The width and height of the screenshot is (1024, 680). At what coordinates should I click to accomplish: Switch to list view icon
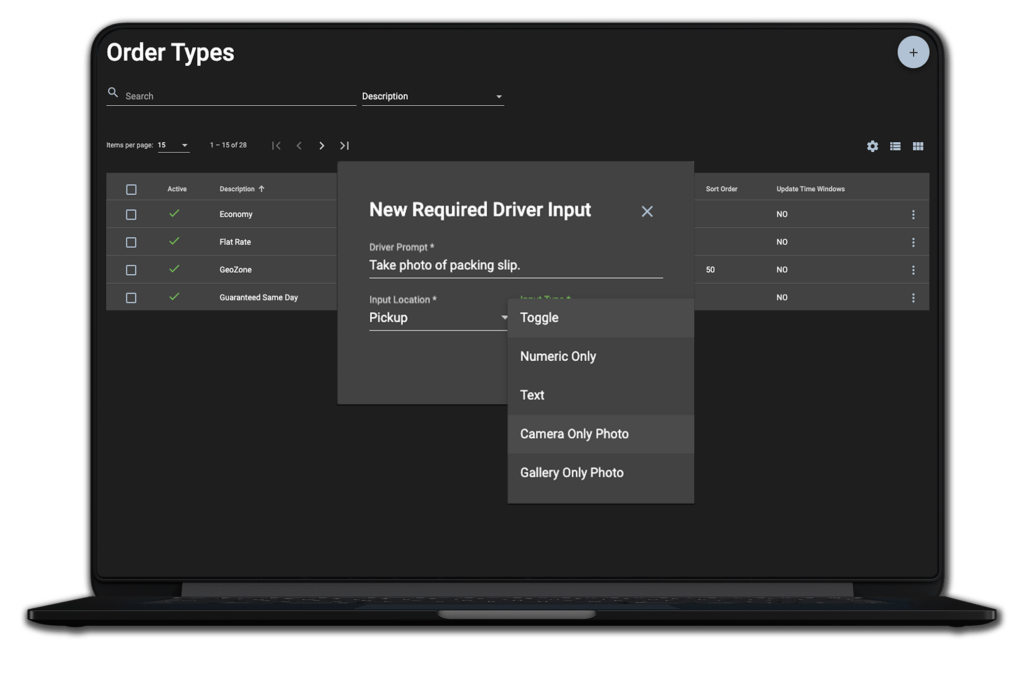click(x=895, y=146)
